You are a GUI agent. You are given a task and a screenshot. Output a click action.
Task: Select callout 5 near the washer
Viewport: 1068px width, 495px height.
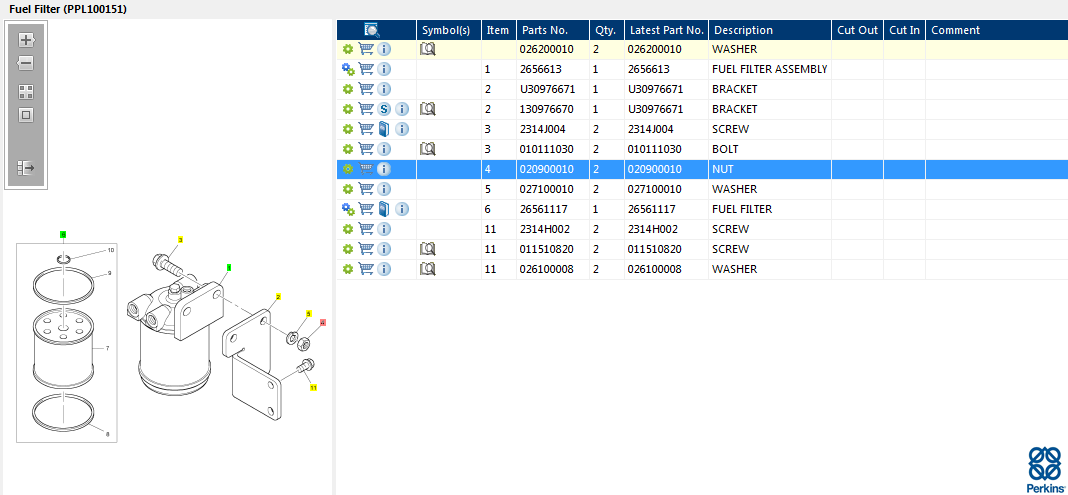[x=309, y=314]
